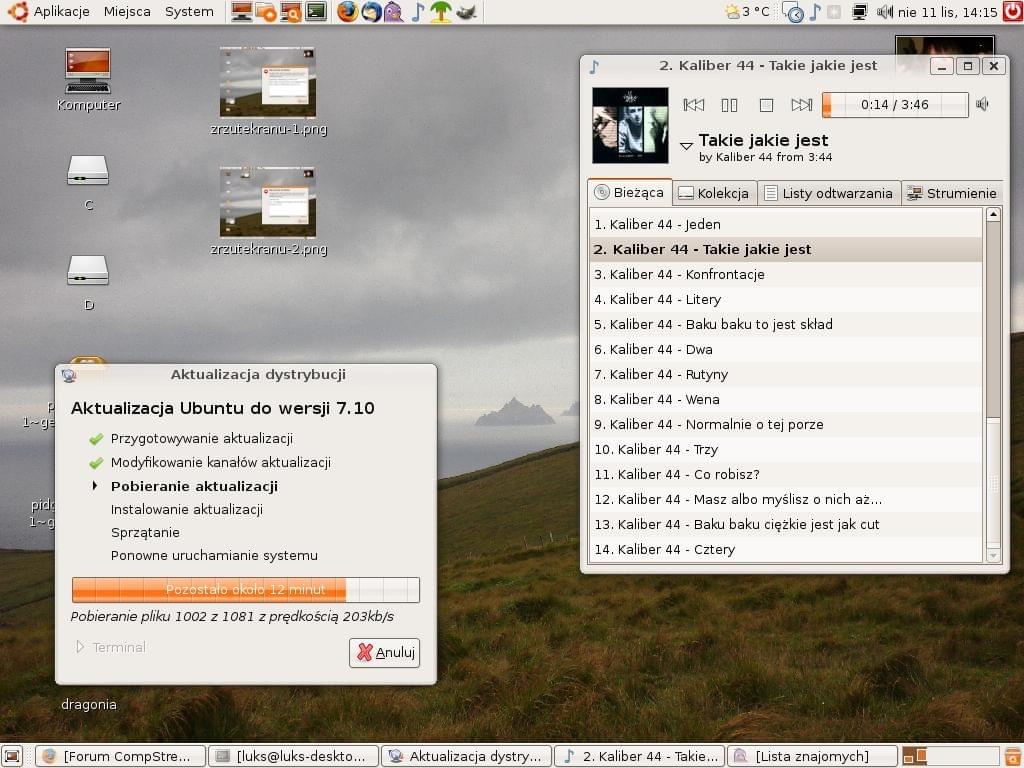Open the network monitor tray icon
The height and width of the screenshot is (768, 1024).
tap(859, 12)
